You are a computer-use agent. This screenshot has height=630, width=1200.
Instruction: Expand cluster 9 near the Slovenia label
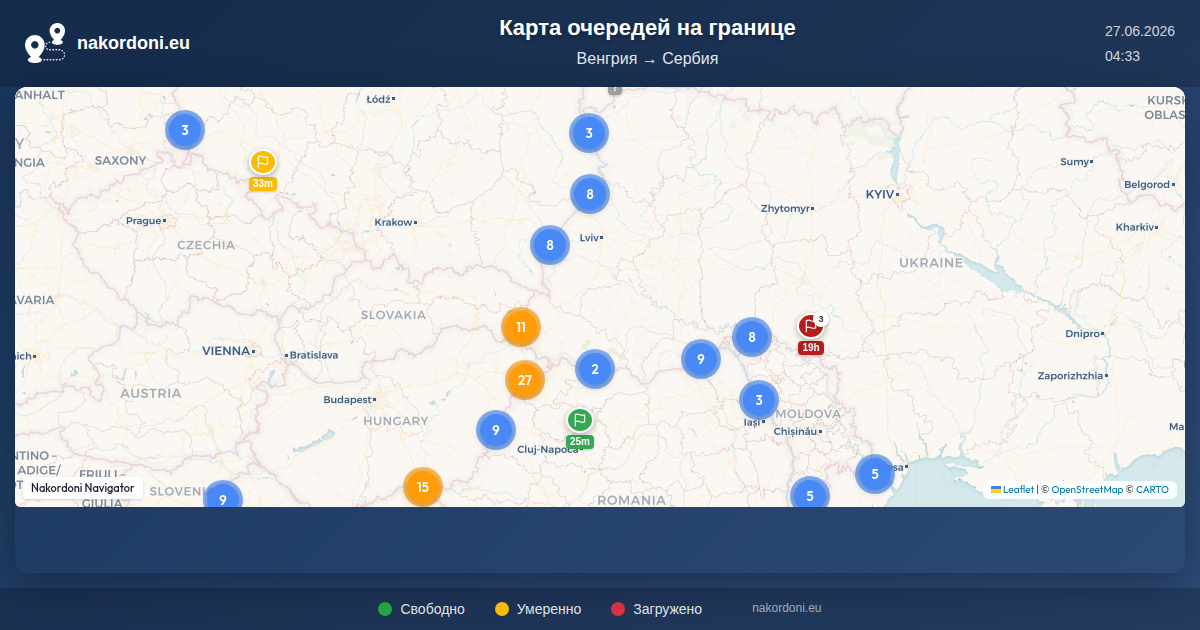click(223, 494)
